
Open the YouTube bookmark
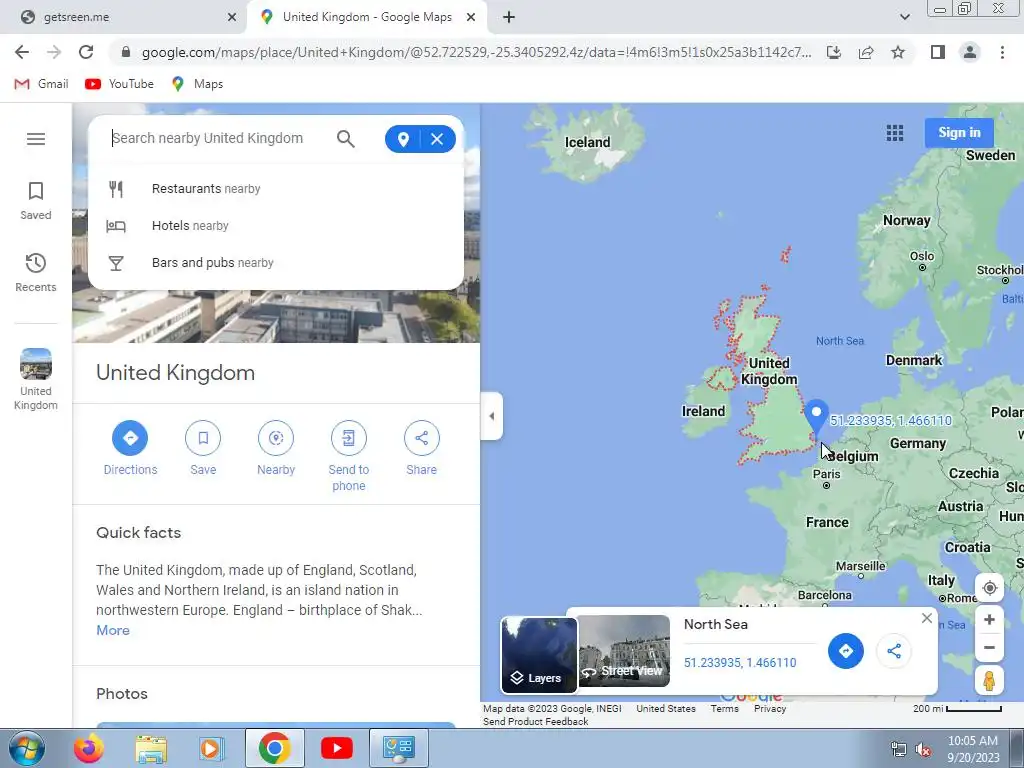coord(120,84)
